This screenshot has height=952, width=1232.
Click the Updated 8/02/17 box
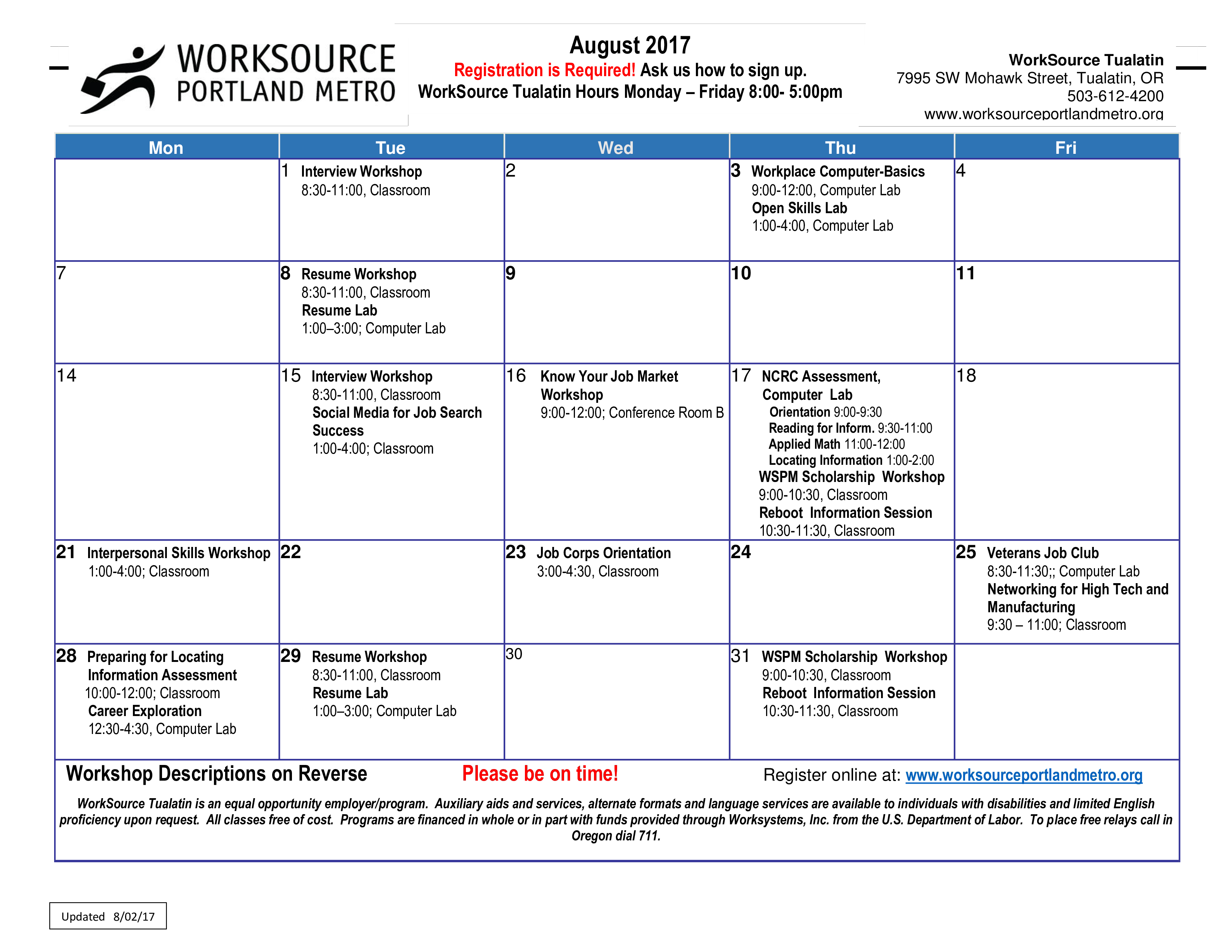(x=108, y=916)
